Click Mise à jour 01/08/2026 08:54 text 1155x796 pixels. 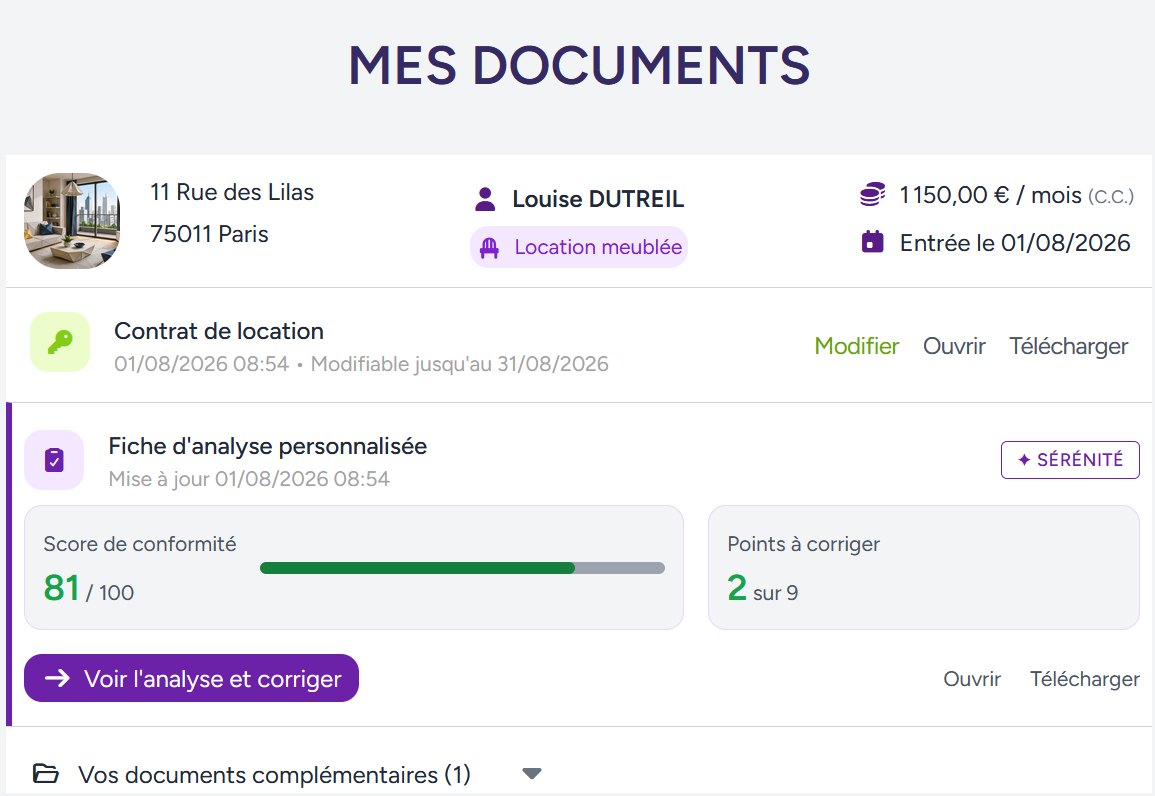[x=249, y=479]
